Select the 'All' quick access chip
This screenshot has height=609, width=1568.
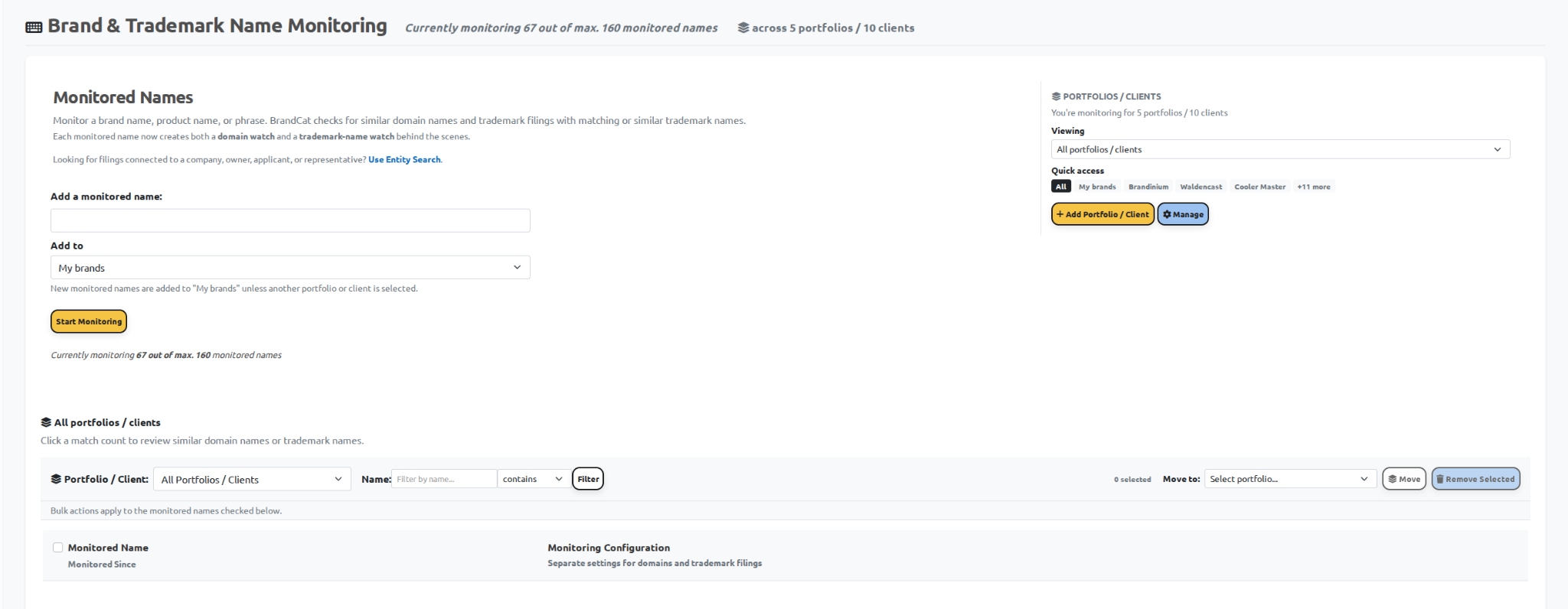coord(1061,187)
